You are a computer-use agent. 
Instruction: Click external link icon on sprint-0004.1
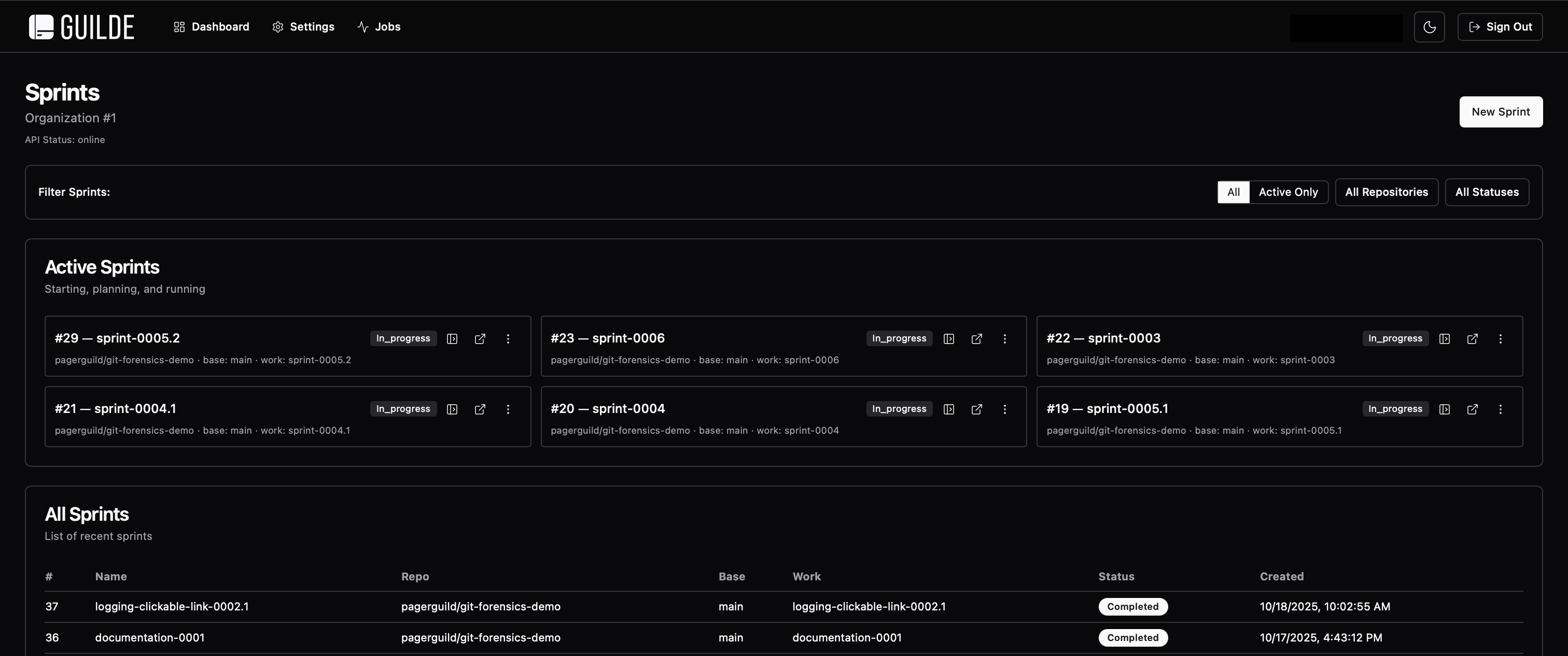pyautogui.click(x=480, y=409)
